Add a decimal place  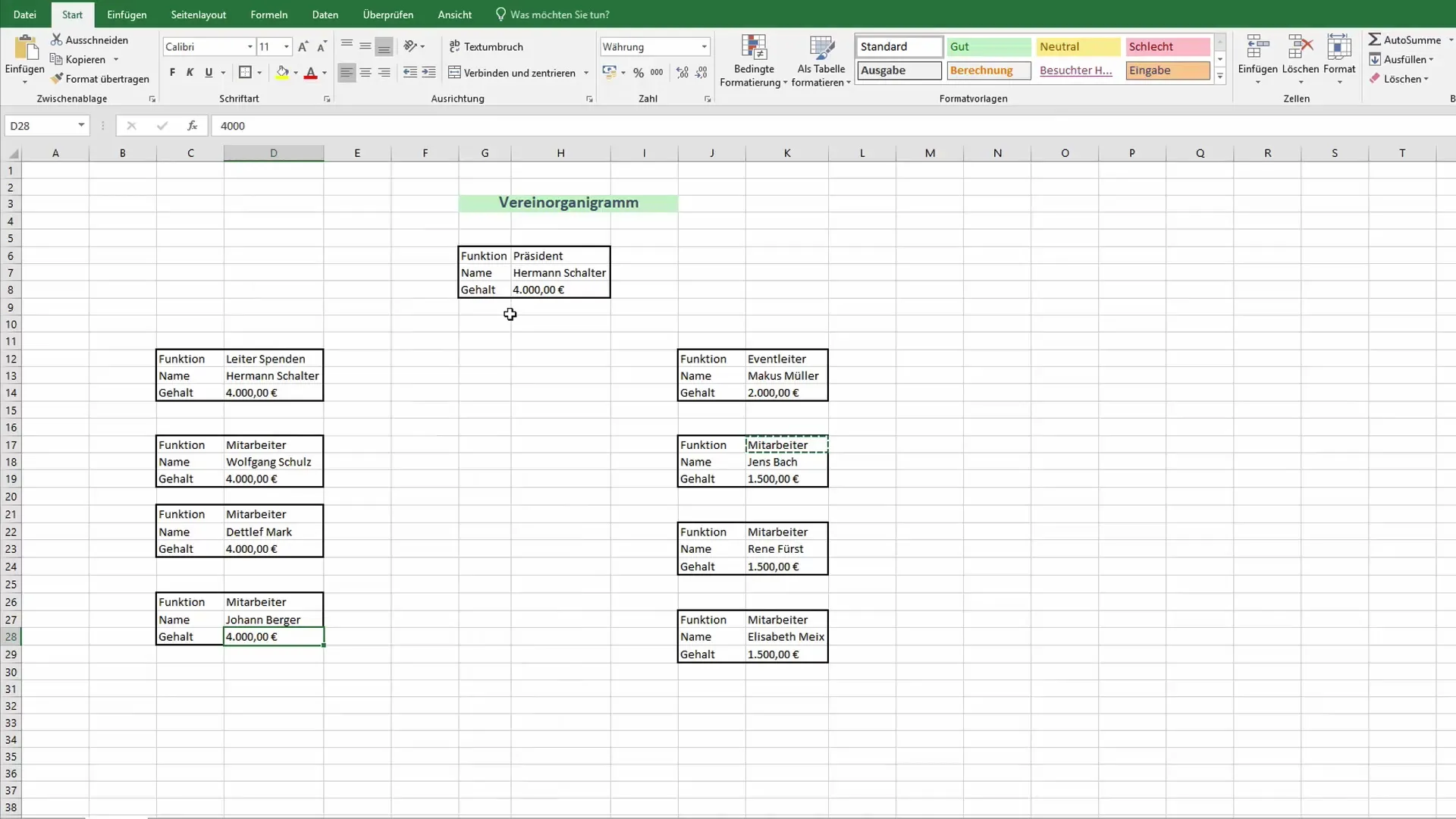tap(682, 73)
